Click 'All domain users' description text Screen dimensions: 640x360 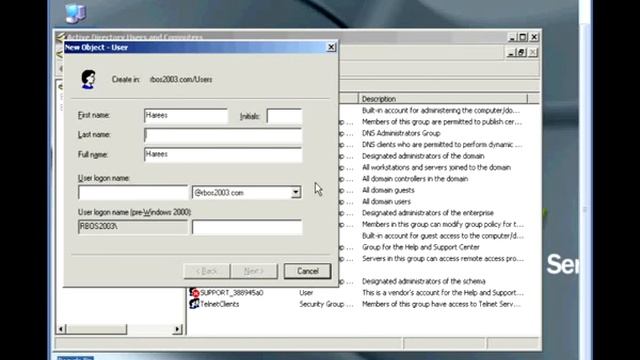pos(386,202)
